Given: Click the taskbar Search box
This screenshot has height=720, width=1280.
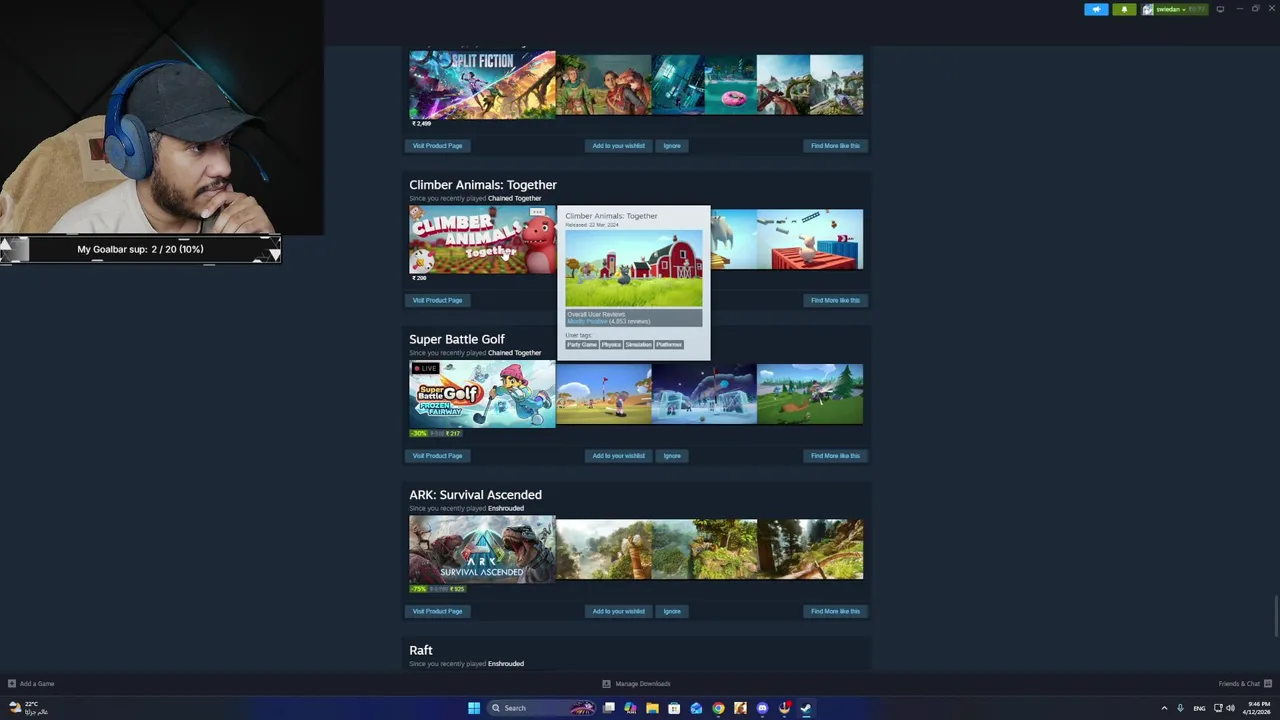Looking at the screenshot, I should (x=541, y=708).
